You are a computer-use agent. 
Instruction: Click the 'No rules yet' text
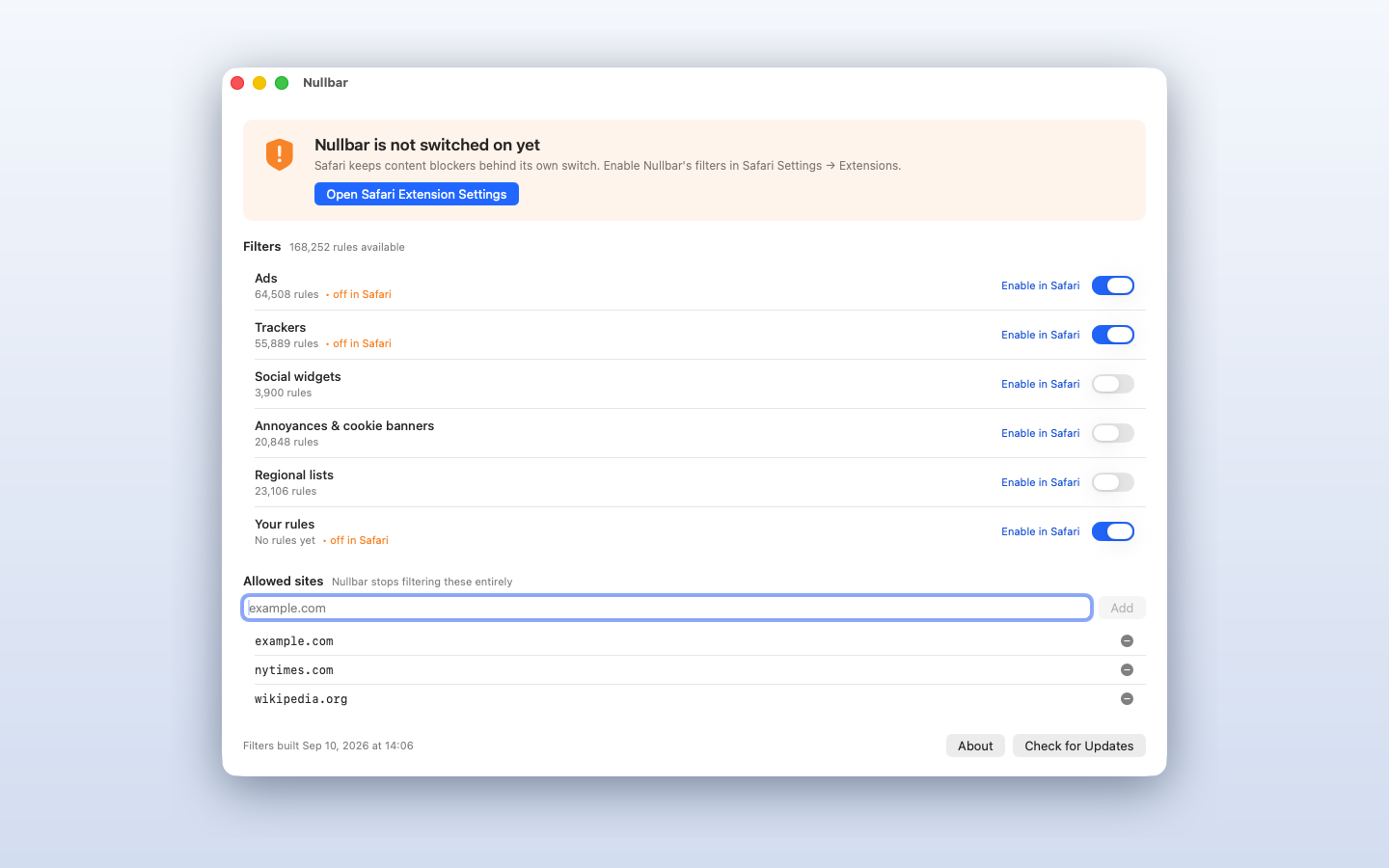pos(285,540)
